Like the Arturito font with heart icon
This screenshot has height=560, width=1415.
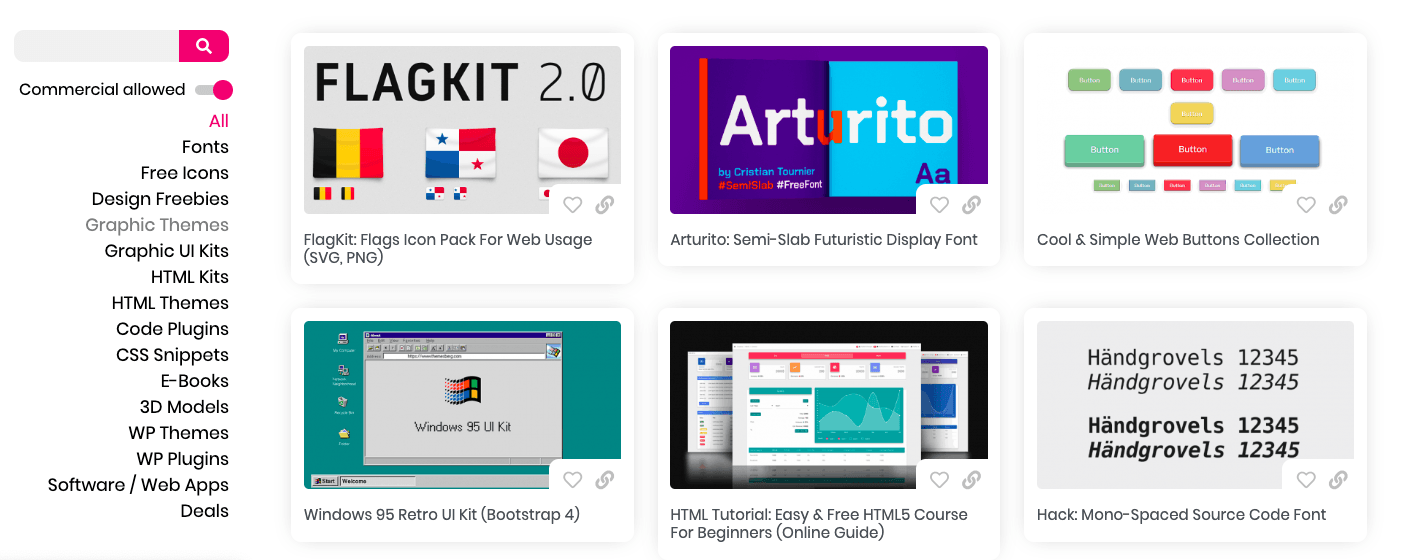point(939,205)
